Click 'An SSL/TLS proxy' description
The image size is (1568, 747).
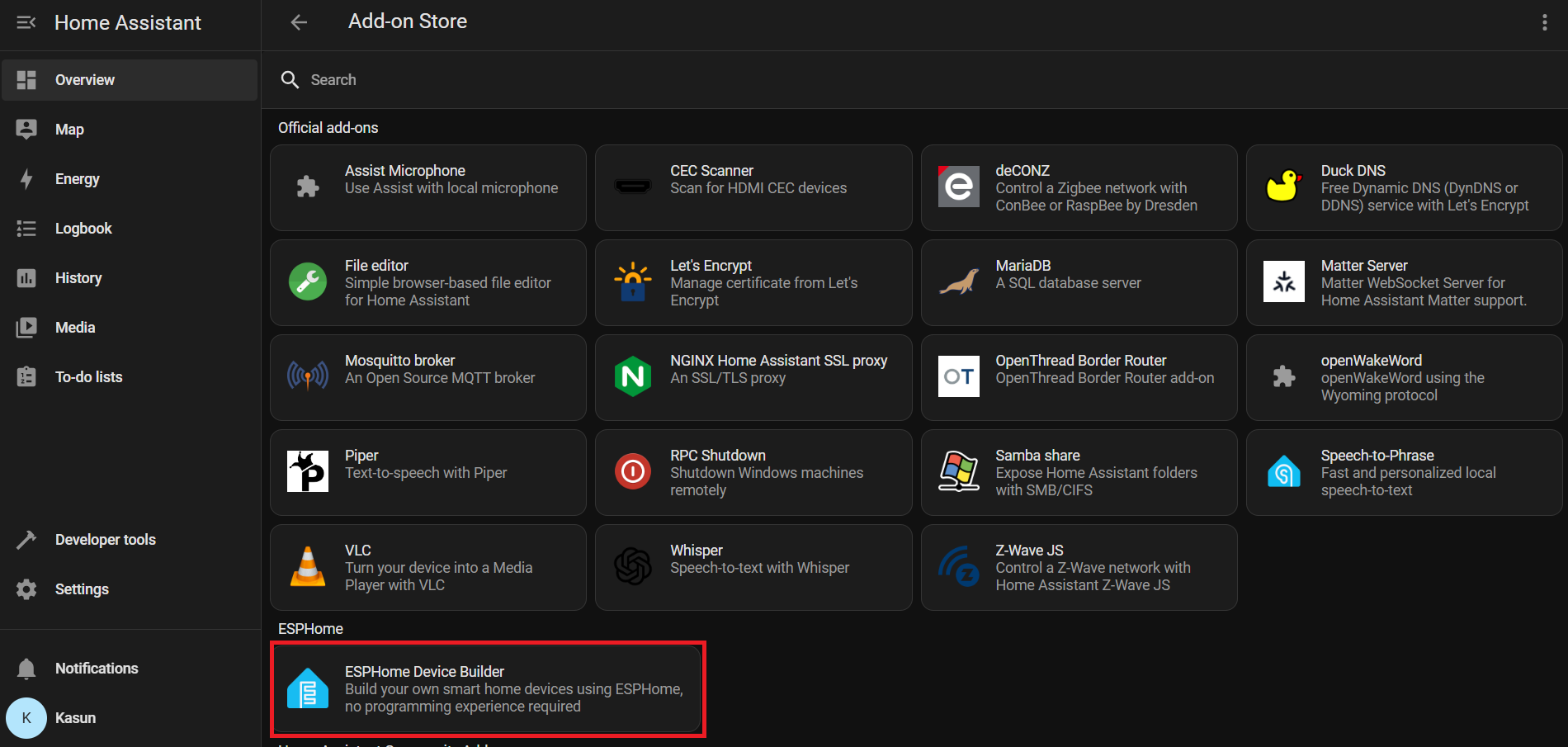point(728,378)
